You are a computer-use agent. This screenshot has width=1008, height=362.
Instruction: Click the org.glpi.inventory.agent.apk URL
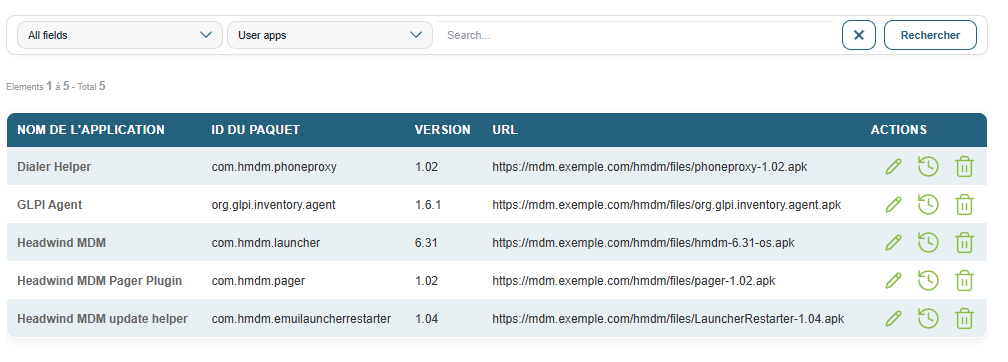click(667, 205)
